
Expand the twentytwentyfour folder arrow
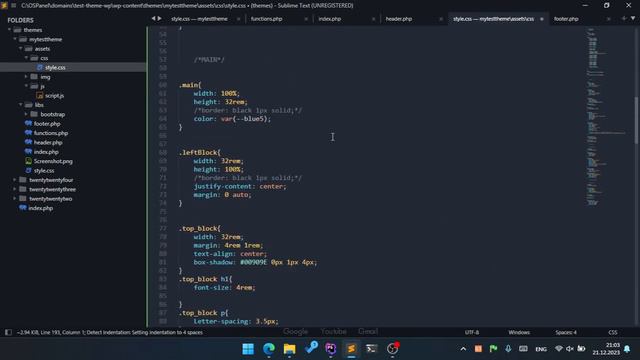pyautogui.click(x=15, y=180)
